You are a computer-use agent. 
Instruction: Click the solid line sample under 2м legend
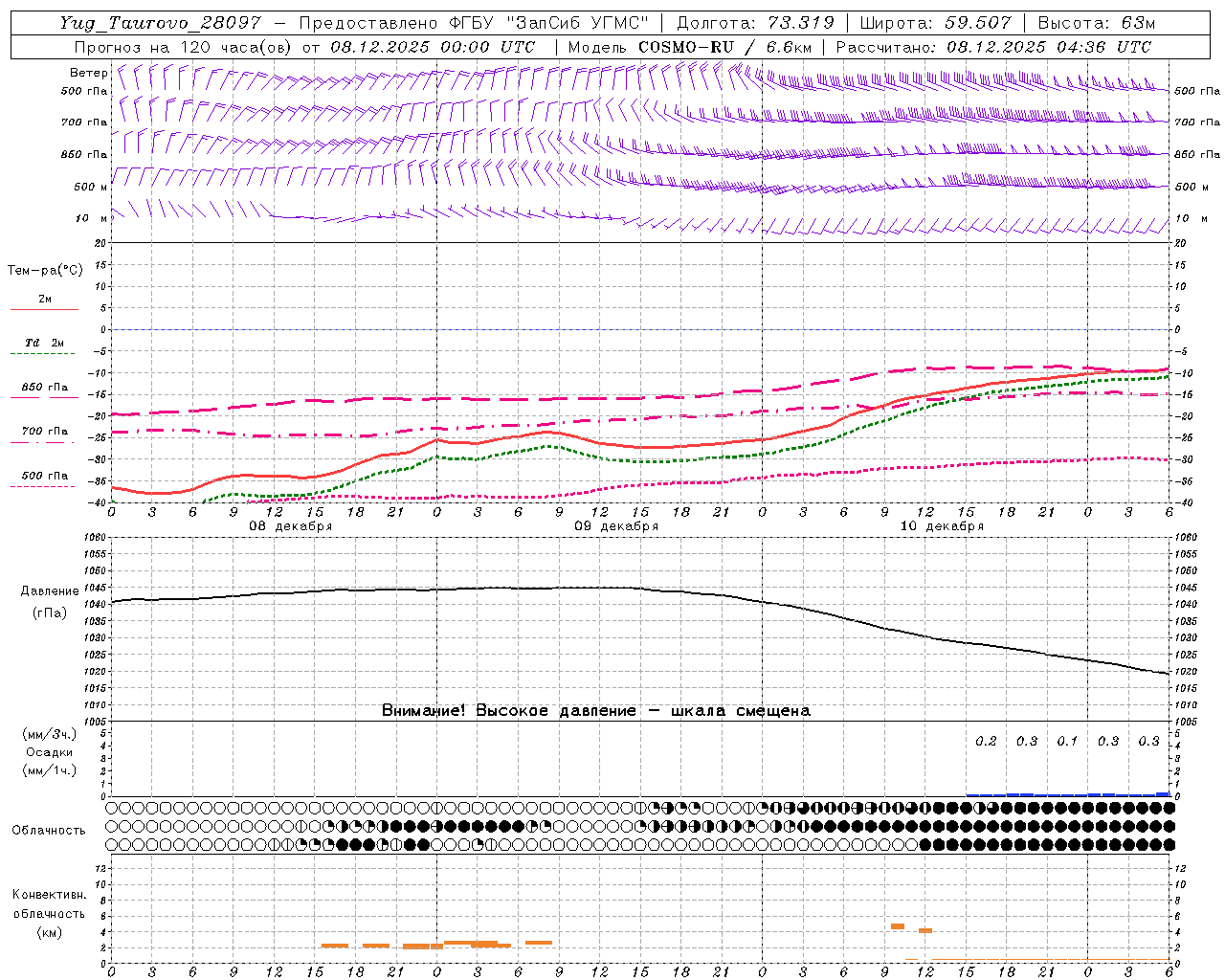click(44, 310)
